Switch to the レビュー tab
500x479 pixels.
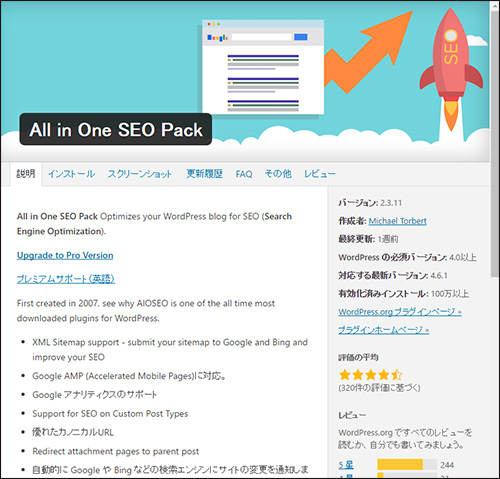click(x=319, y=174)
